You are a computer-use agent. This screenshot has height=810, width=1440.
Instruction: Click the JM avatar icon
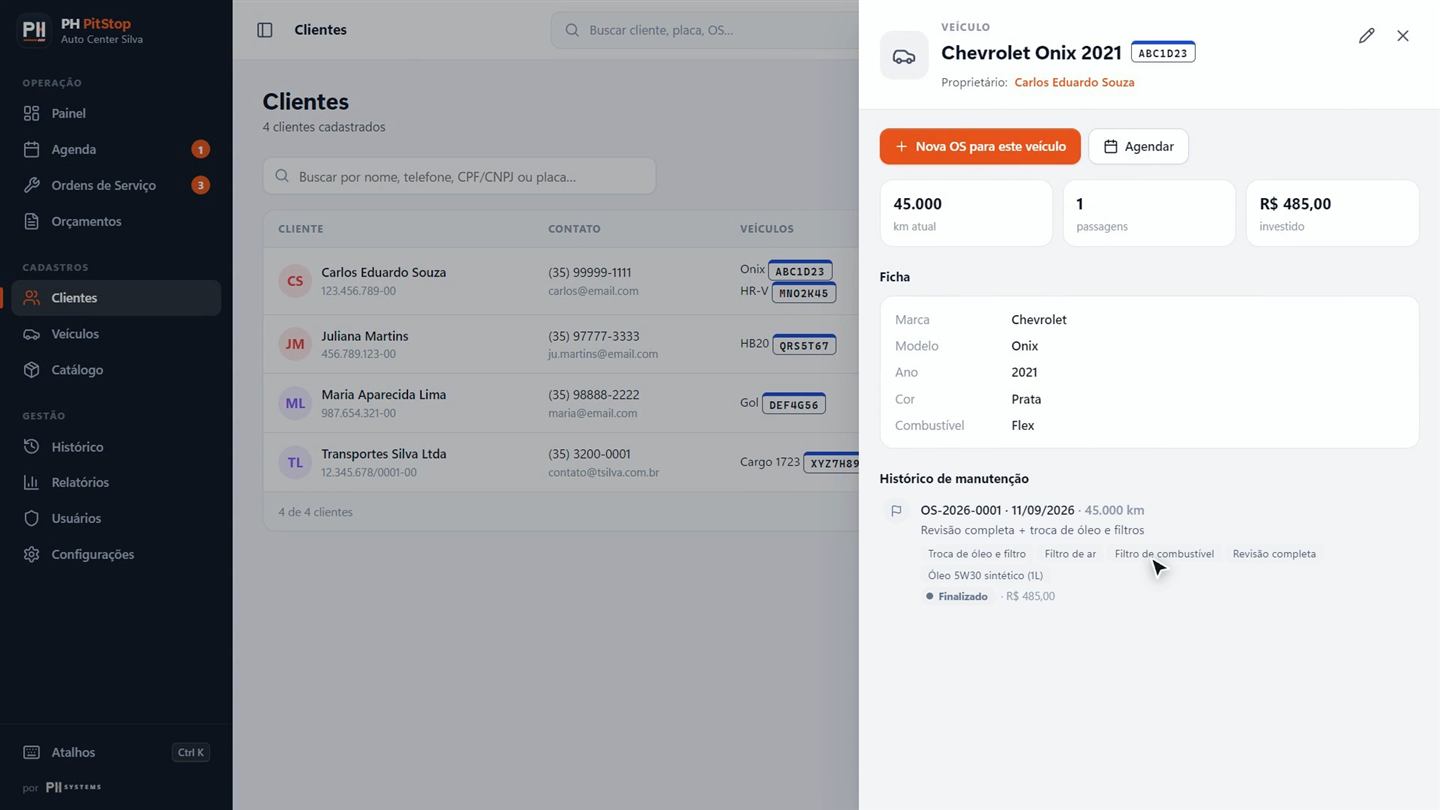click(295, 344)
